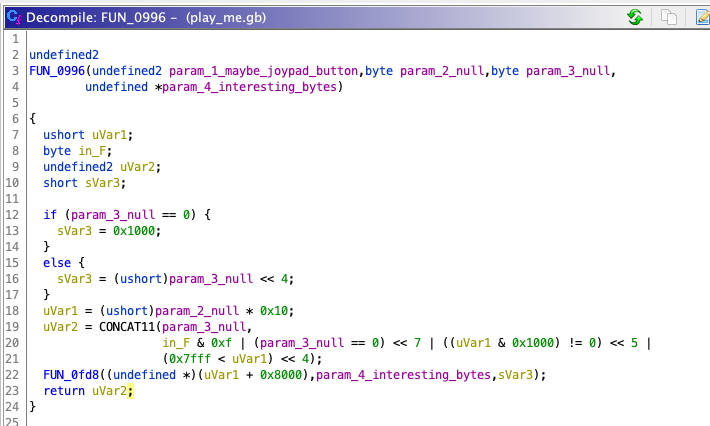Click sVar3 in the short declaration
The image size is (710, 426).
(103, 183)
